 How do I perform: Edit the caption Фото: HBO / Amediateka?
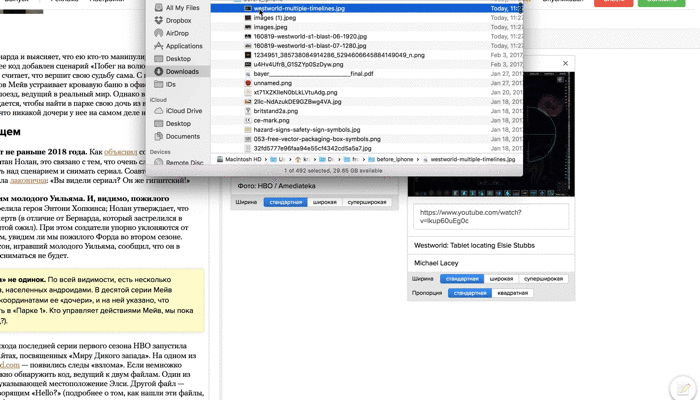[314, 186]
